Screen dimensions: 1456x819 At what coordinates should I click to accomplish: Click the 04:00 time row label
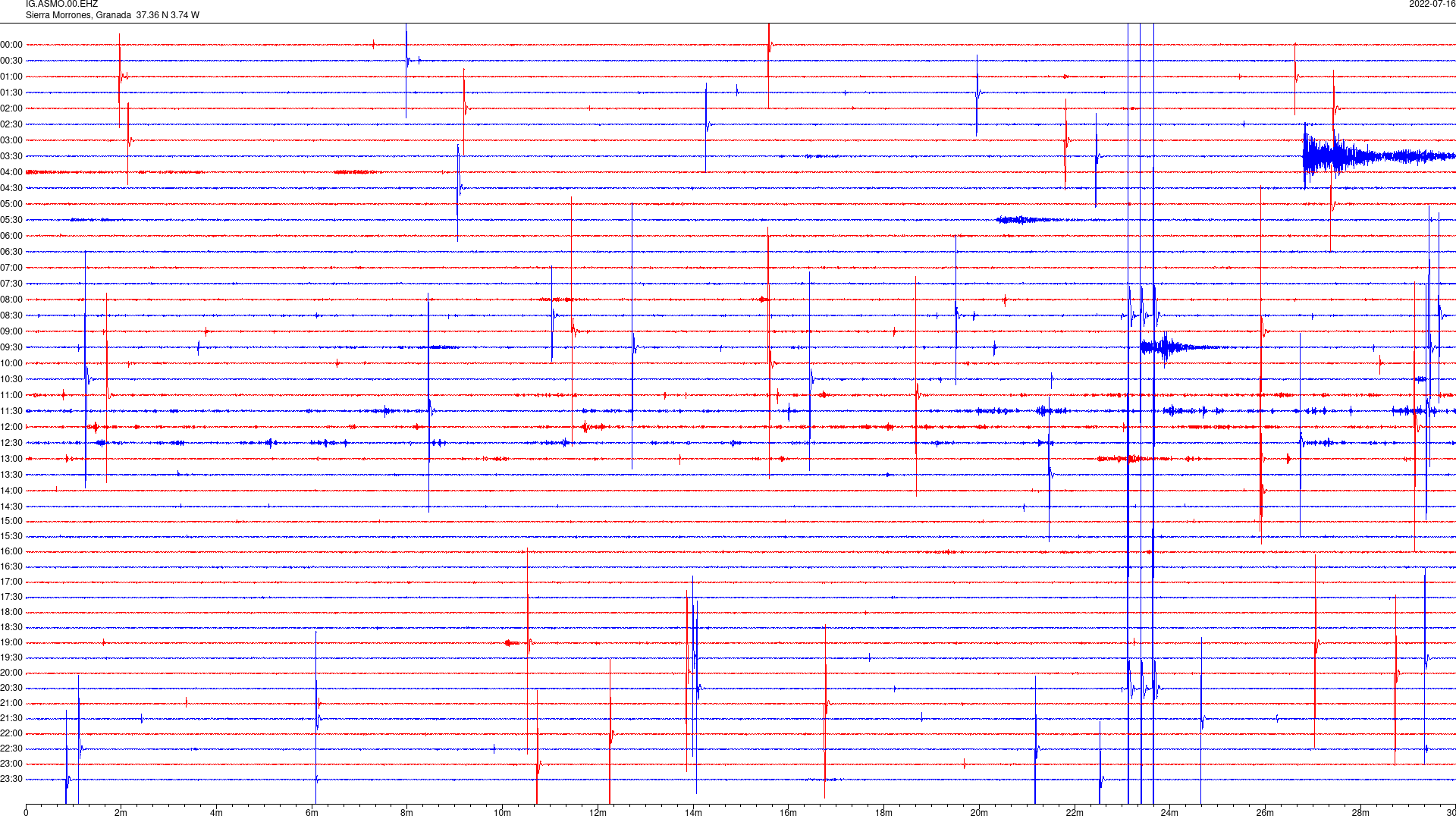point(11,172)
